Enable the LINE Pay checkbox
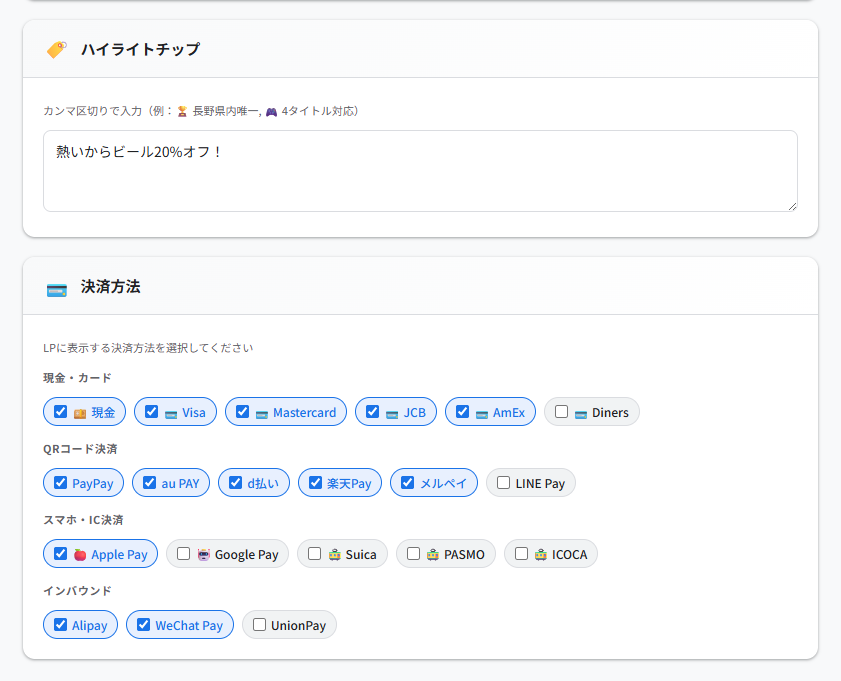The image size is (841, 681). pyautogui.click(x=503, y=483)
